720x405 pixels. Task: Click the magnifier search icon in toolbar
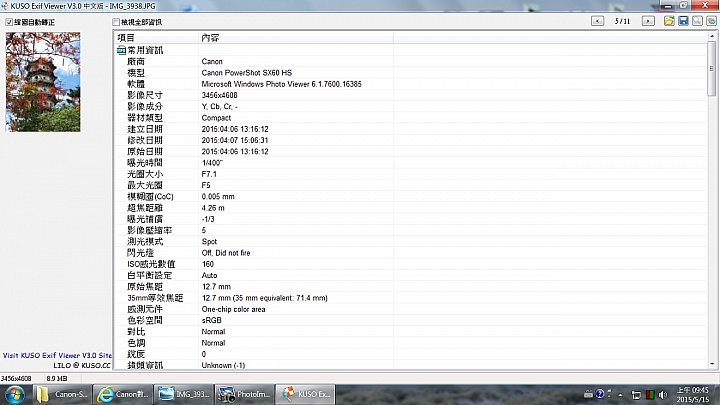[698, 21]
